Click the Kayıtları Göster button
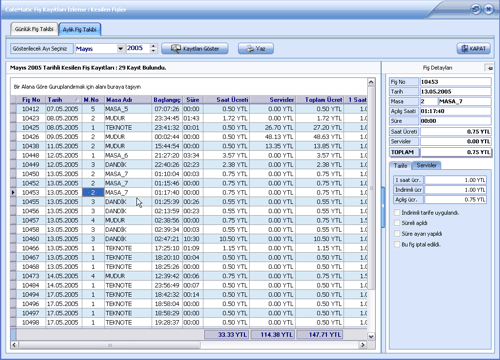This screenshot has width=500, height=360. pos(195,49)
